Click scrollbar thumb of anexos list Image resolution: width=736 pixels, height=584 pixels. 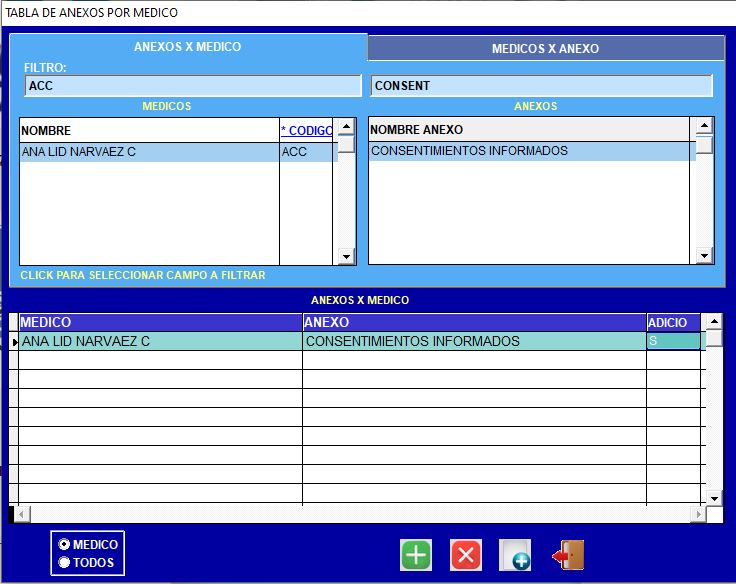coord(704,144)
